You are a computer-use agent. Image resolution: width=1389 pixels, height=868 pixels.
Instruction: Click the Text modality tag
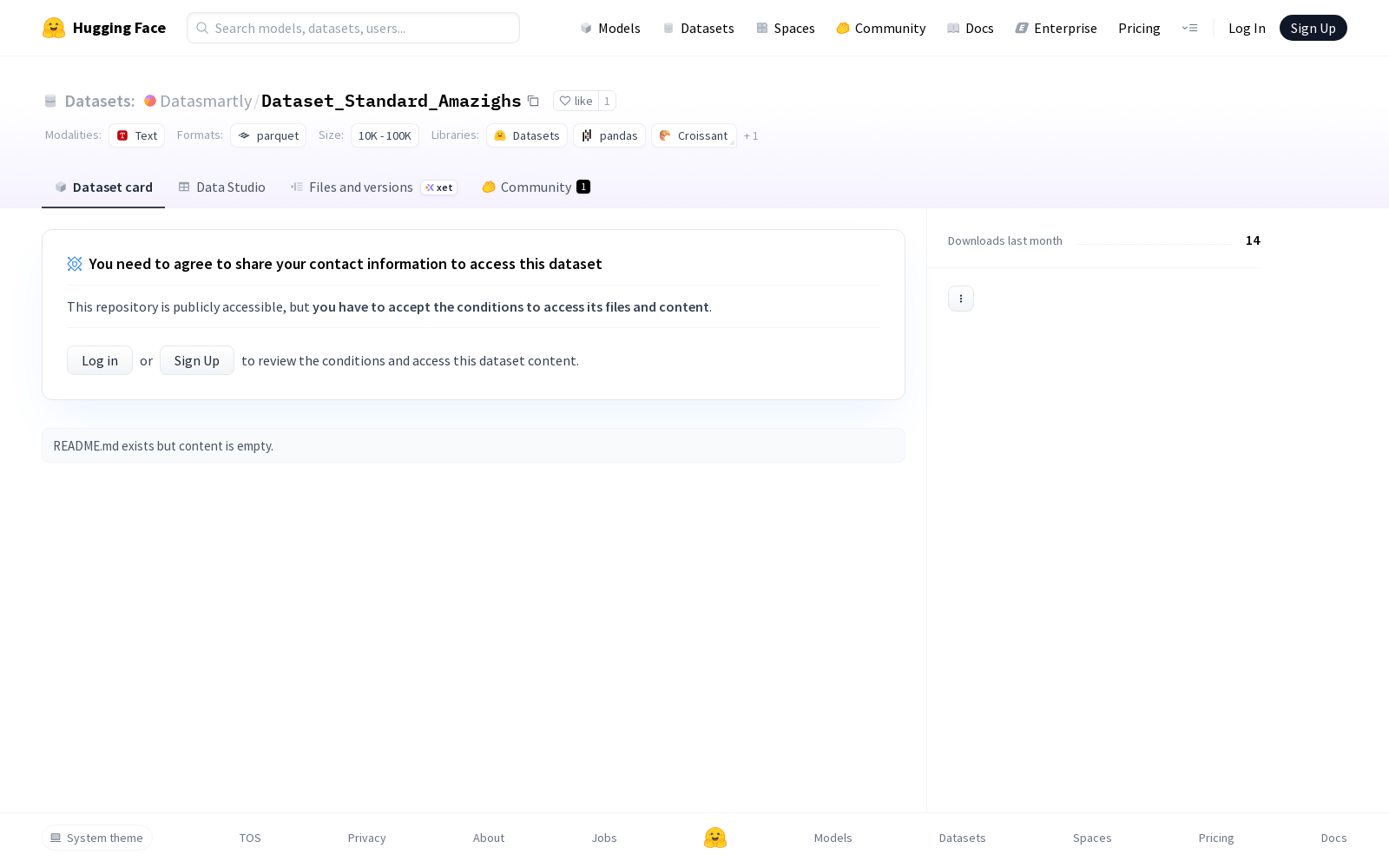(x=136, y=135)
